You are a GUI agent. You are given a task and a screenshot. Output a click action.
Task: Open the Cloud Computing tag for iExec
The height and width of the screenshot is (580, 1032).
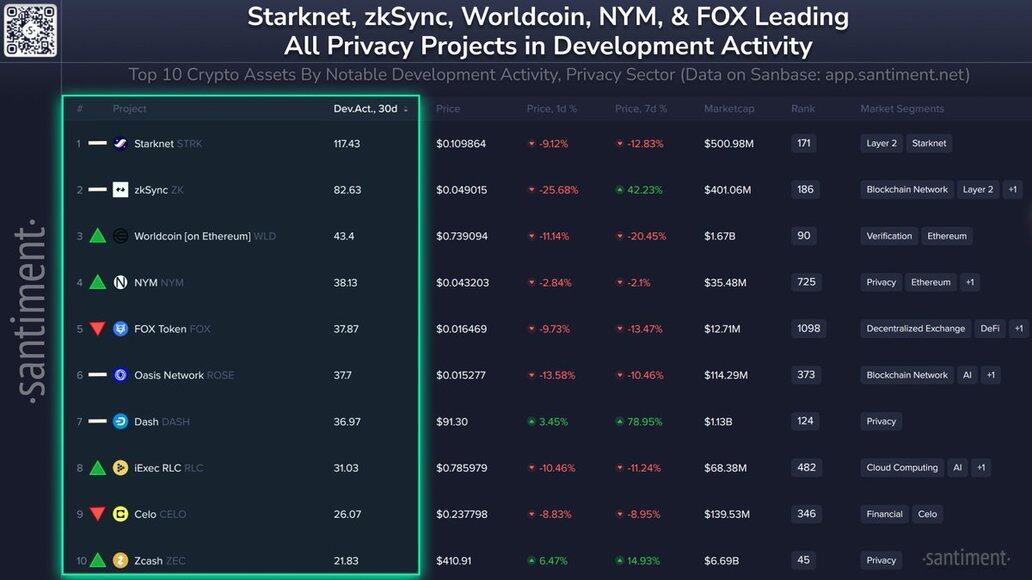[x=902, y=468]
